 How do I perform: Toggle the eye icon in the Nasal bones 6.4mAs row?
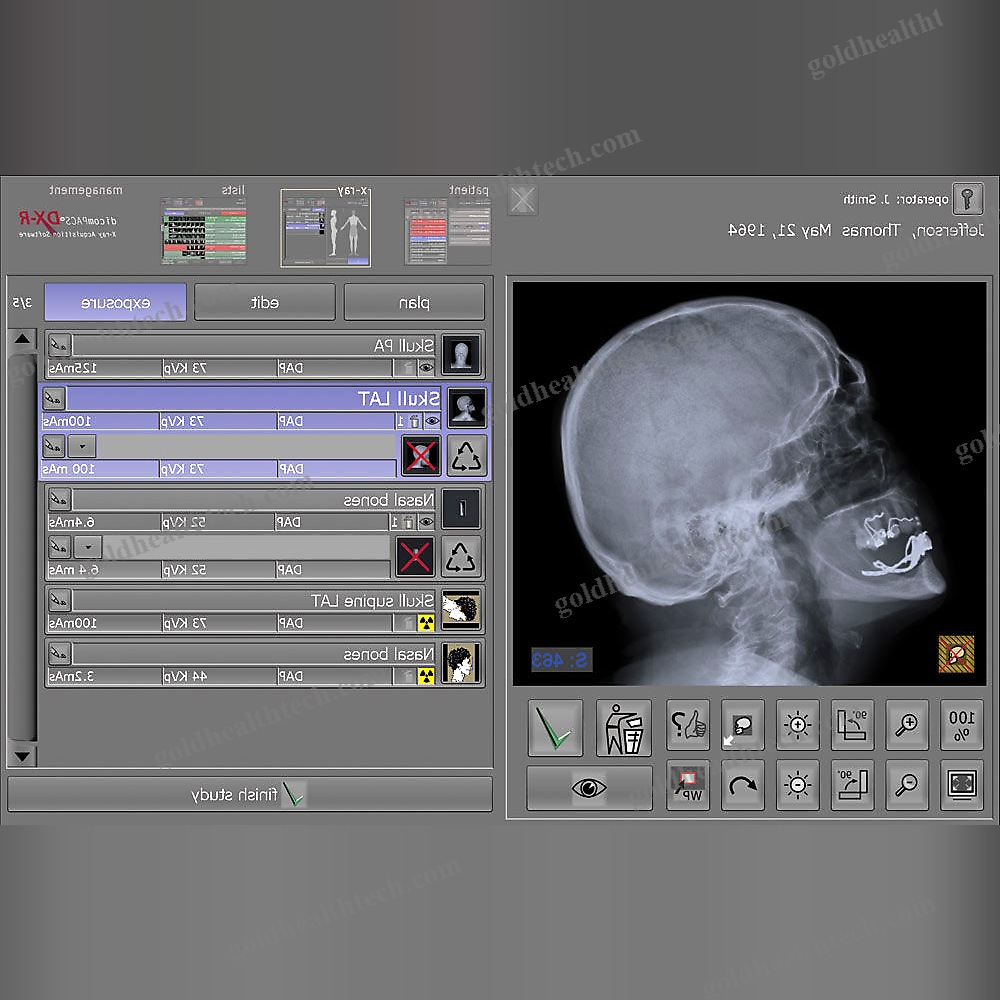click(x=426, y=522)
